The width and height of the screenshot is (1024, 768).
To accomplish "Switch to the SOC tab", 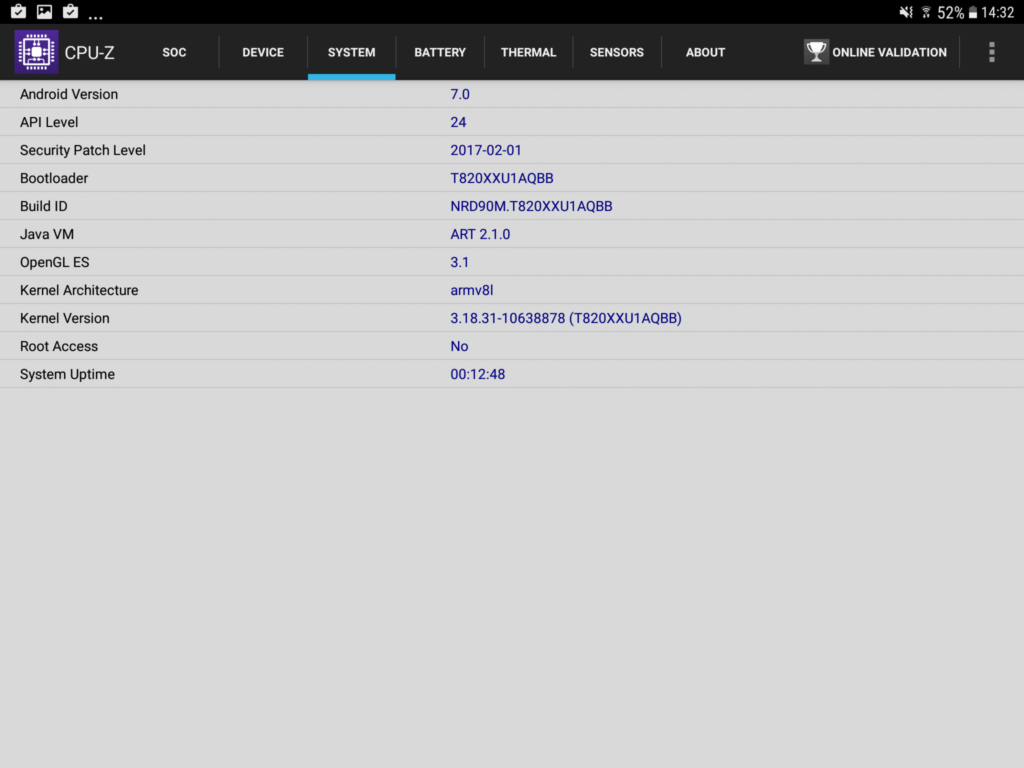I will click(174, 52).
